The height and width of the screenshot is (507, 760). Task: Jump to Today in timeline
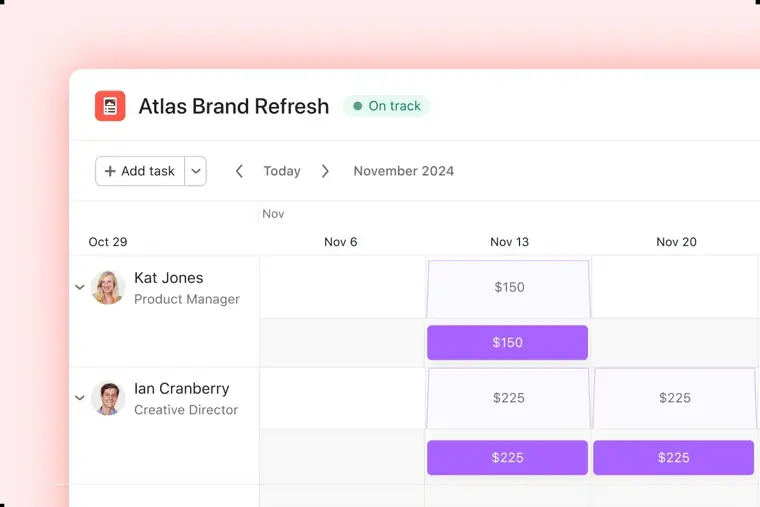282,171
